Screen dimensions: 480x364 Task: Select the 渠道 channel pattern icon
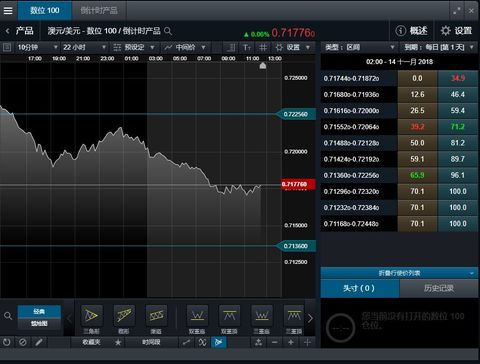[156, 316]
